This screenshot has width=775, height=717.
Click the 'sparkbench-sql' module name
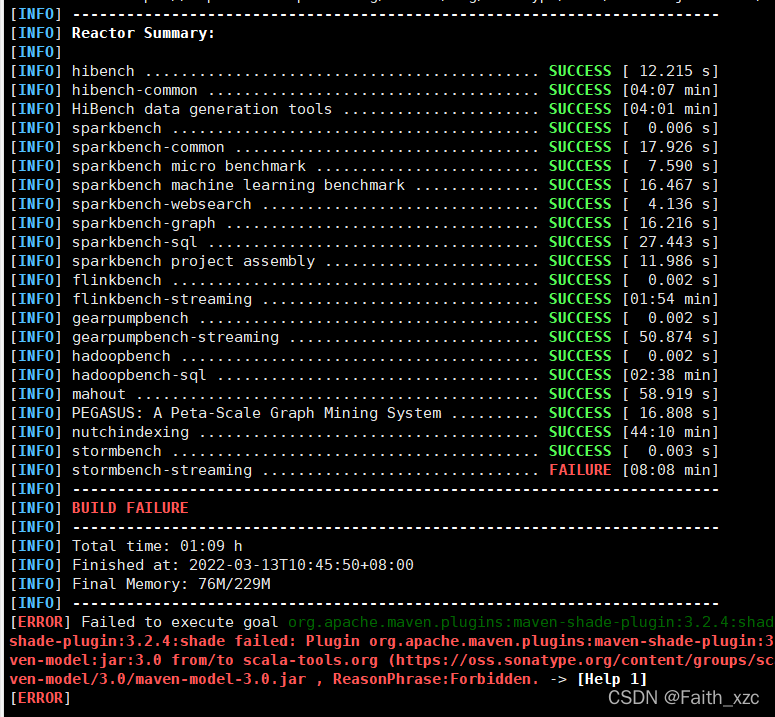pos(134,242)
